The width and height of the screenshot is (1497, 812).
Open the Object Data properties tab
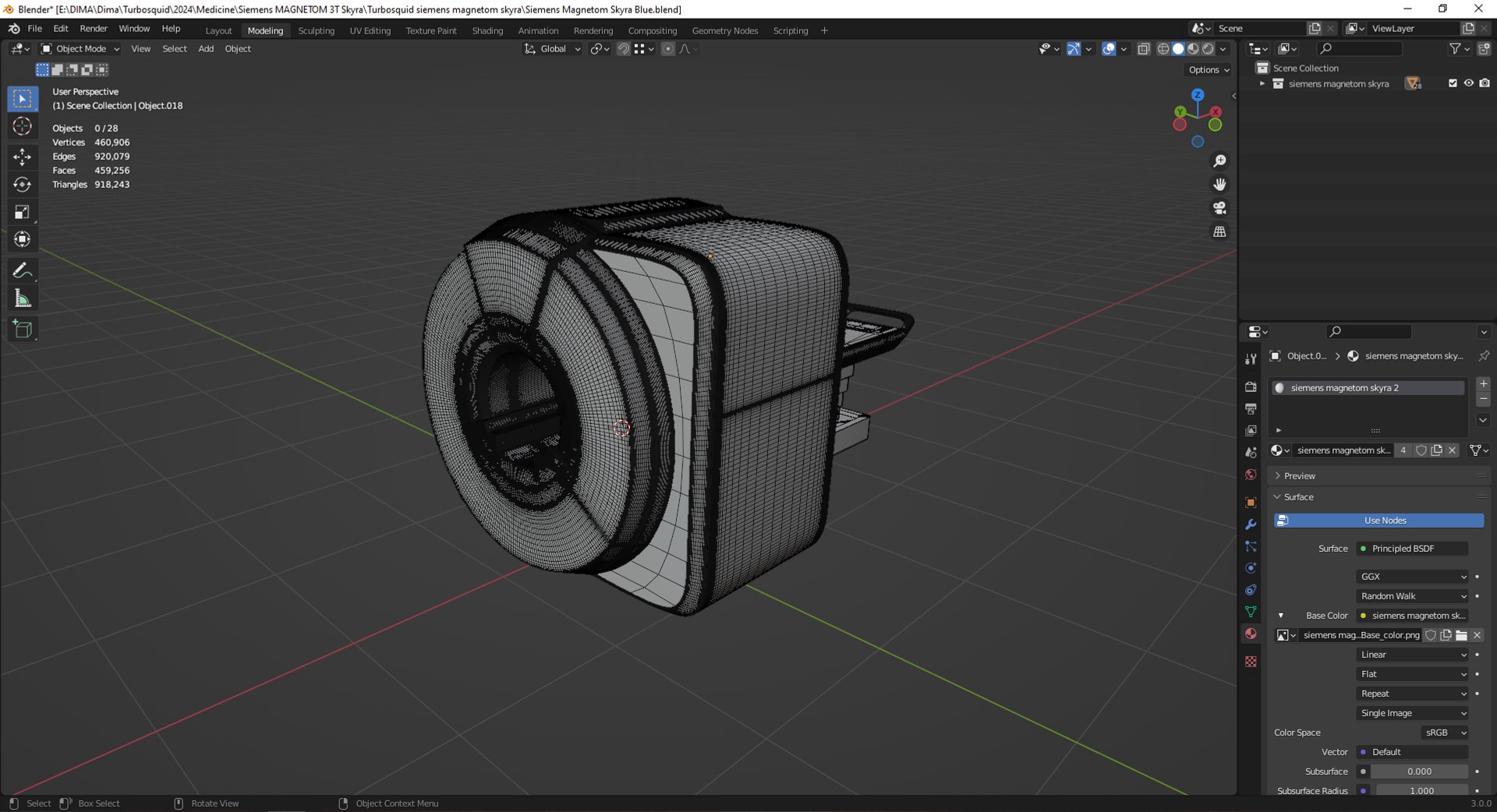point(1251,612)
